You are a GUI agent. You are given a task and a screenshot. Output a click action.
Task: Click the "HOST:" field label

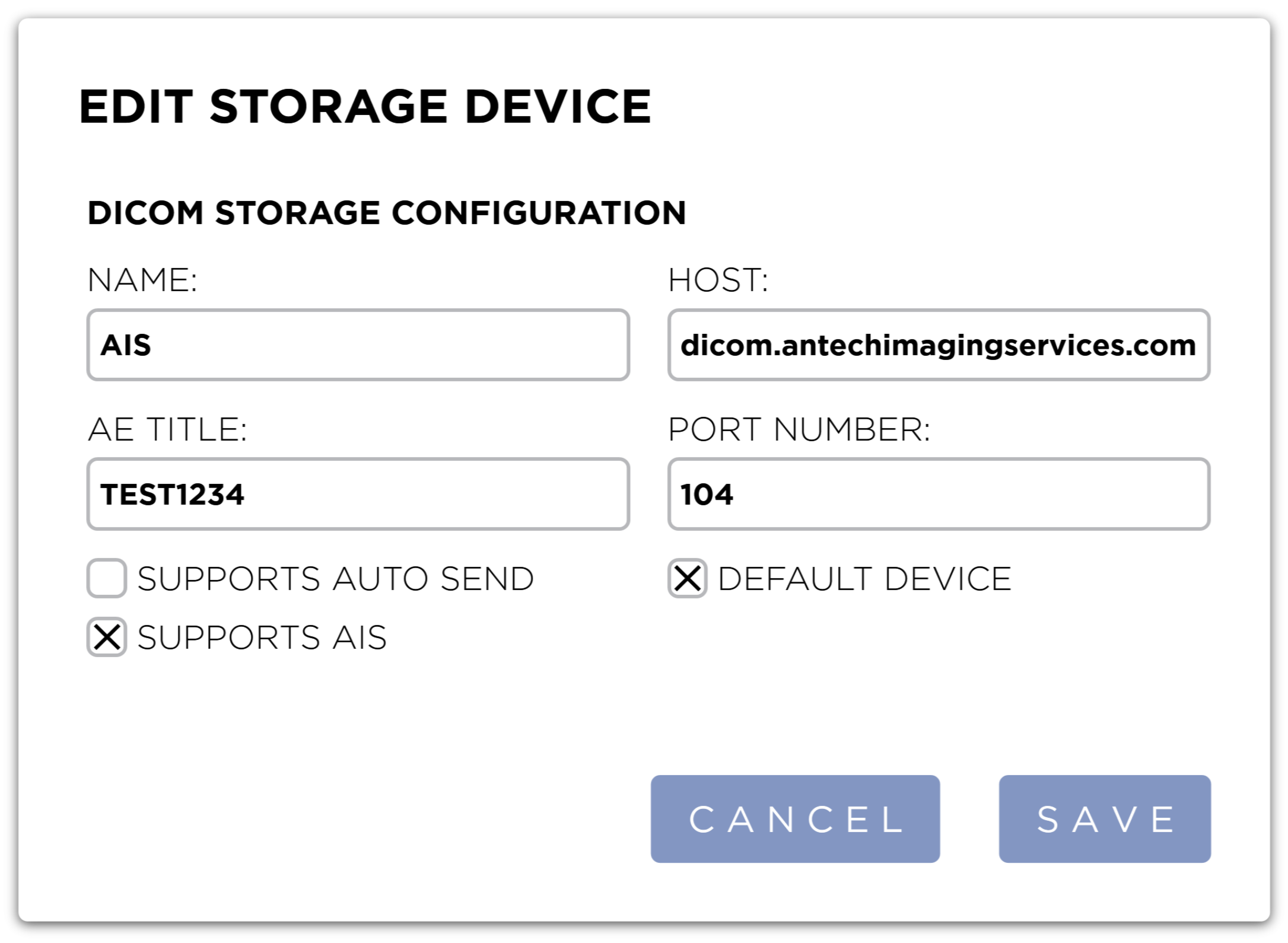click(718, 280)
